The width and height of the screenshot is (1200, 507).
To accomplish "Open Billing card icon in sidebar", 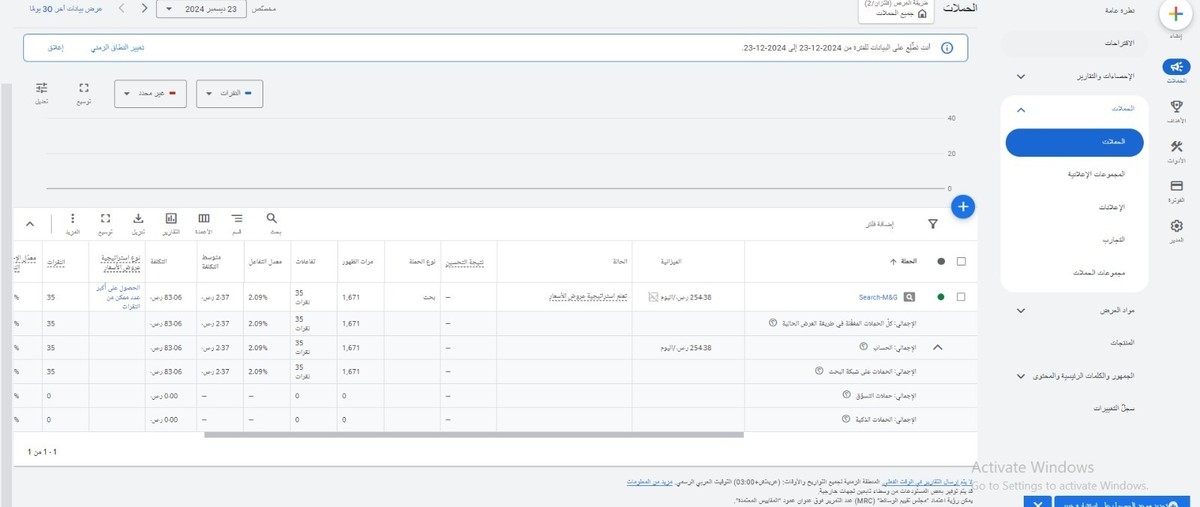I will click(1176, 186).
